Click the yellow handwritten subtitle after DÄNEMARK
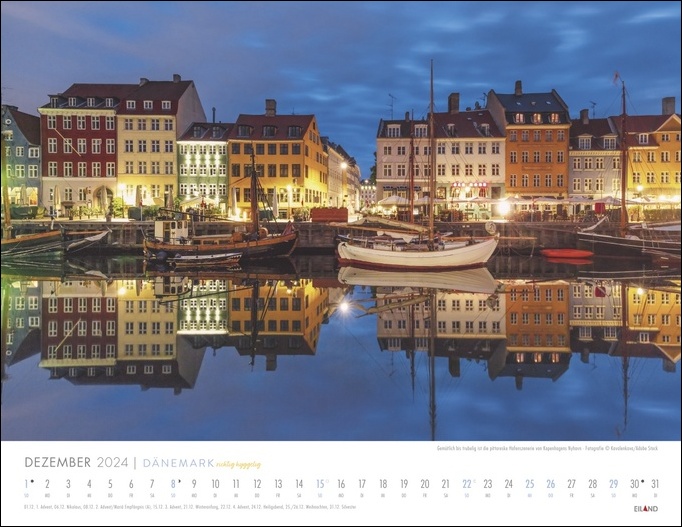The height and width of the screenshot is (527, 682). 240,464
